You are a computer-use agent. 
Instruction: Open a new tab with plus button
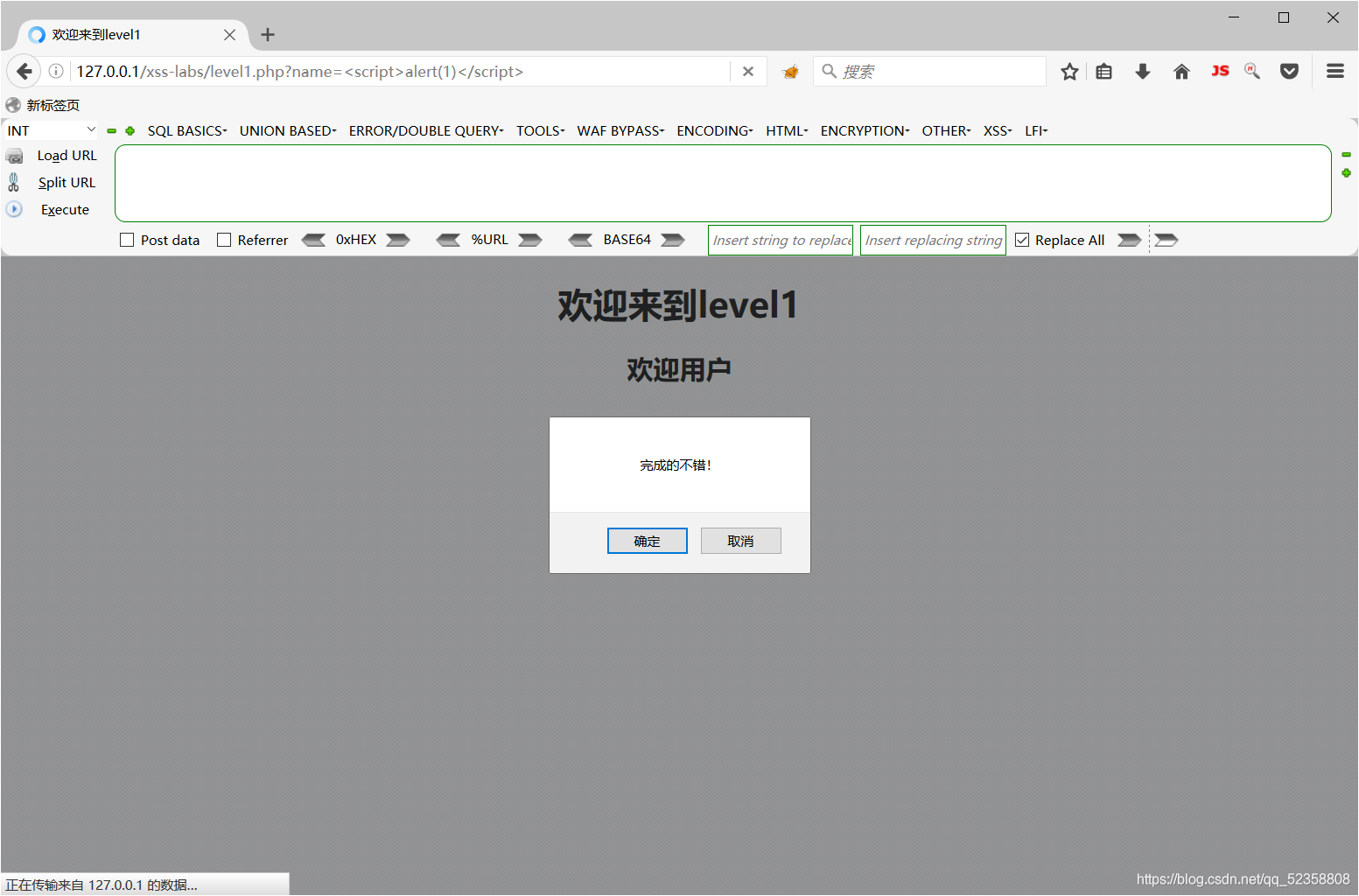268,35
